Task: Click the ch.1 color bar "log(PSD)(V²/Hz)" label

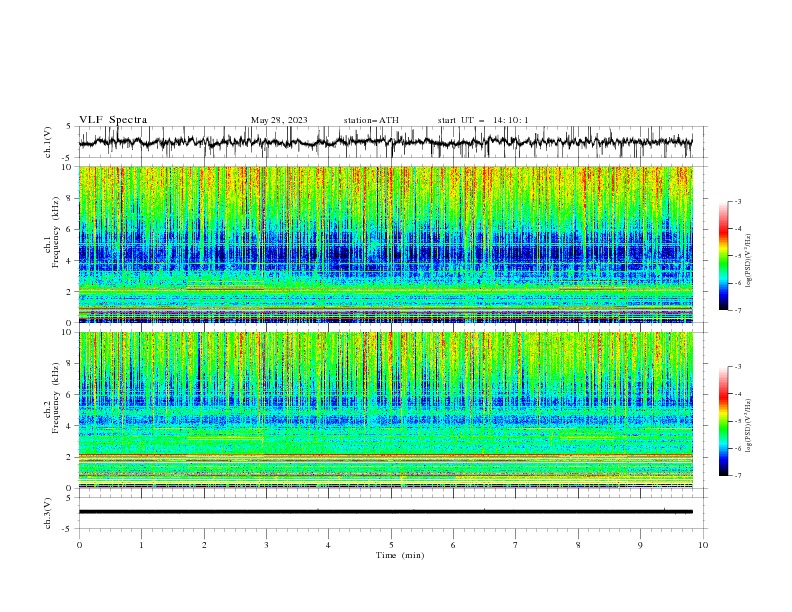Action: coord(748,261)
